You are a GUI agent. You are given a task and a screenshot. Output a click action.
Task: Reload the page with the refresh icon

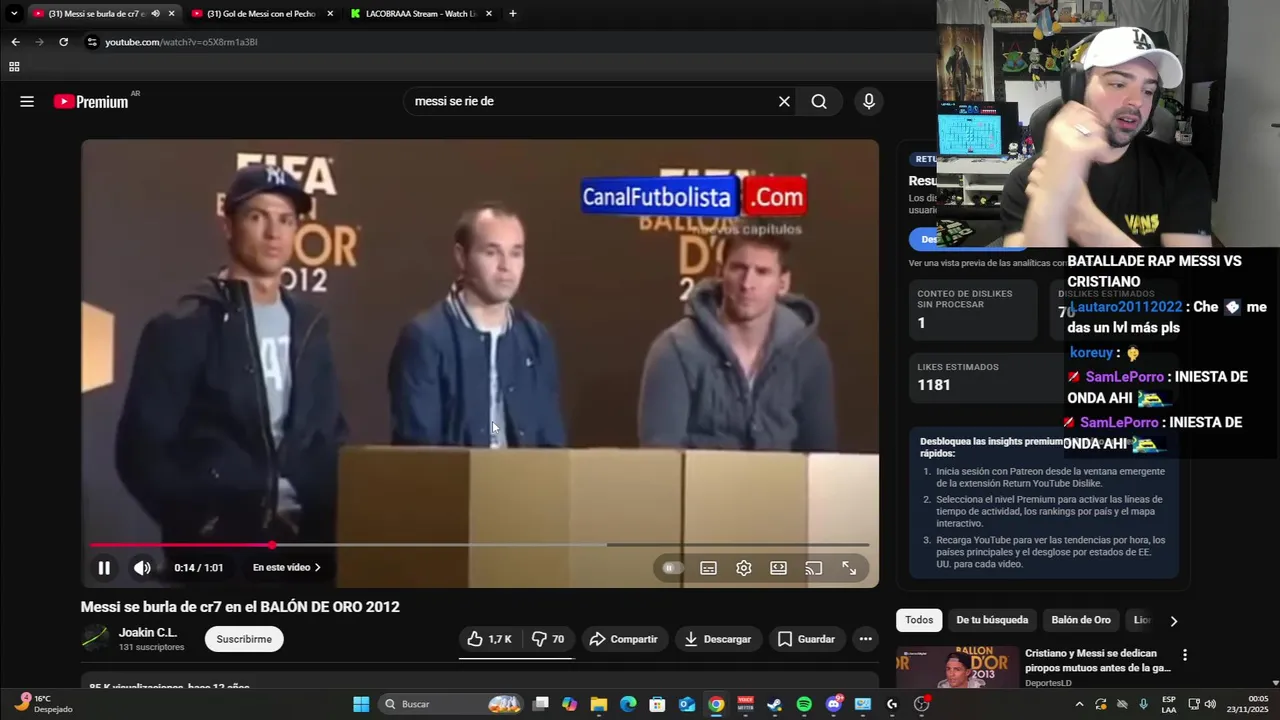point(63,42)
